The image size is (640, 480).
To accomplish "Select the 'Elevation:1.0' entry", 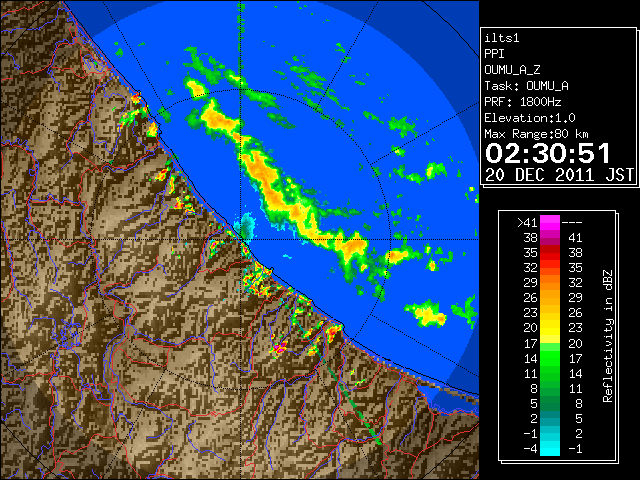I will pyautogui.click(x=530, y=118).
